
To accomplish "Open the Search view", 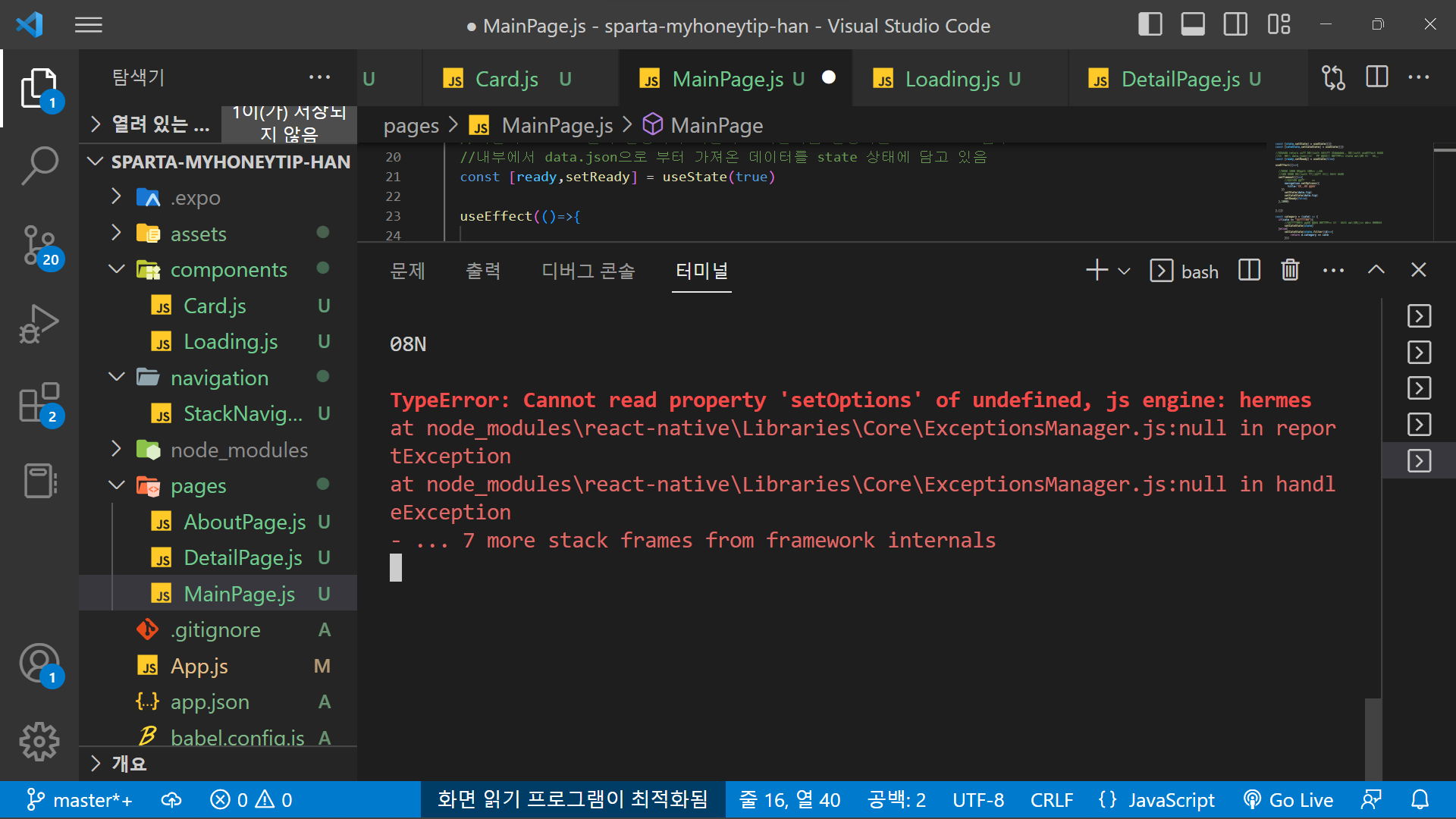I will [39, 166].
